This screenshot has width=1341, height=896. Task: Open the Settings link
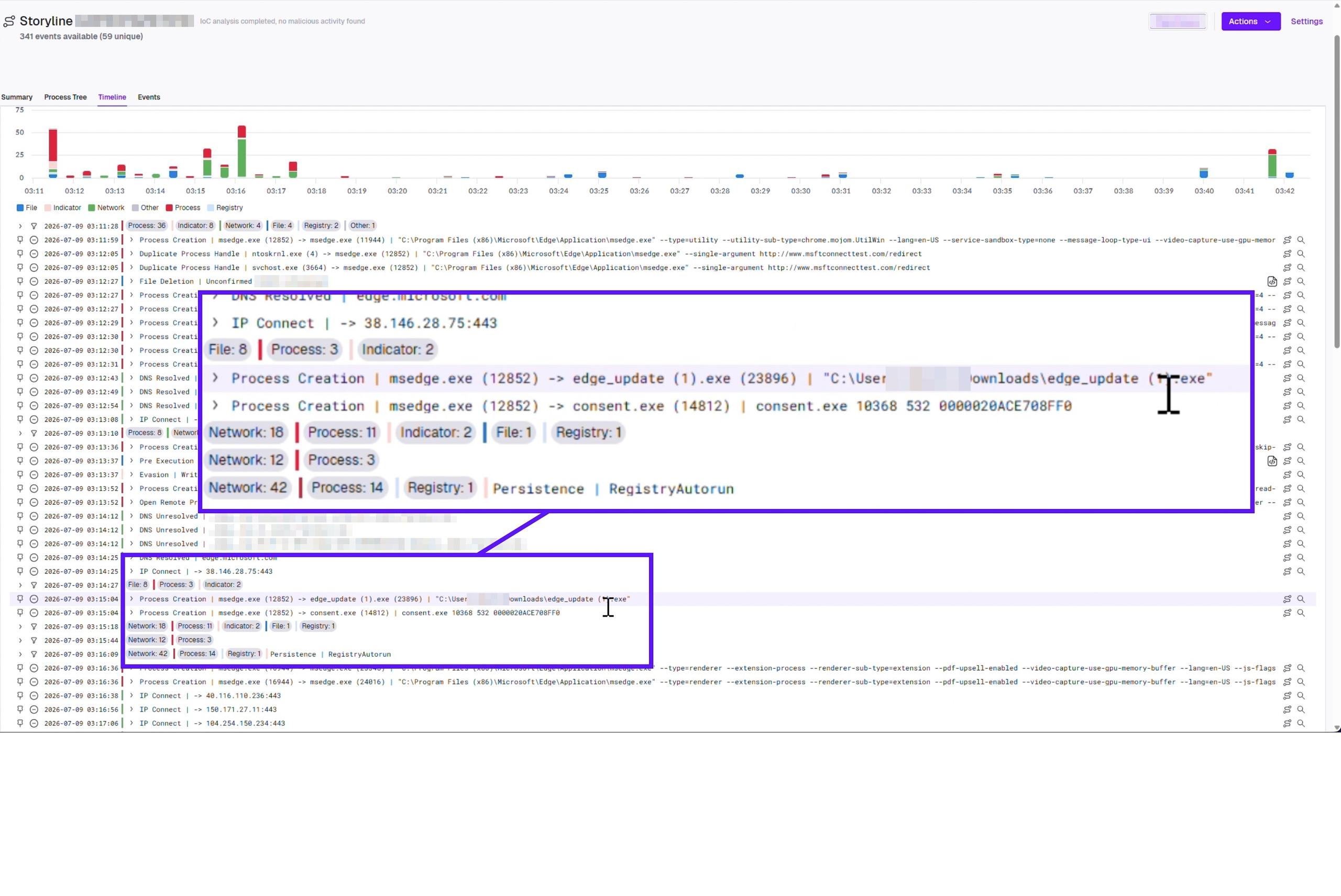pos(1306,21)
